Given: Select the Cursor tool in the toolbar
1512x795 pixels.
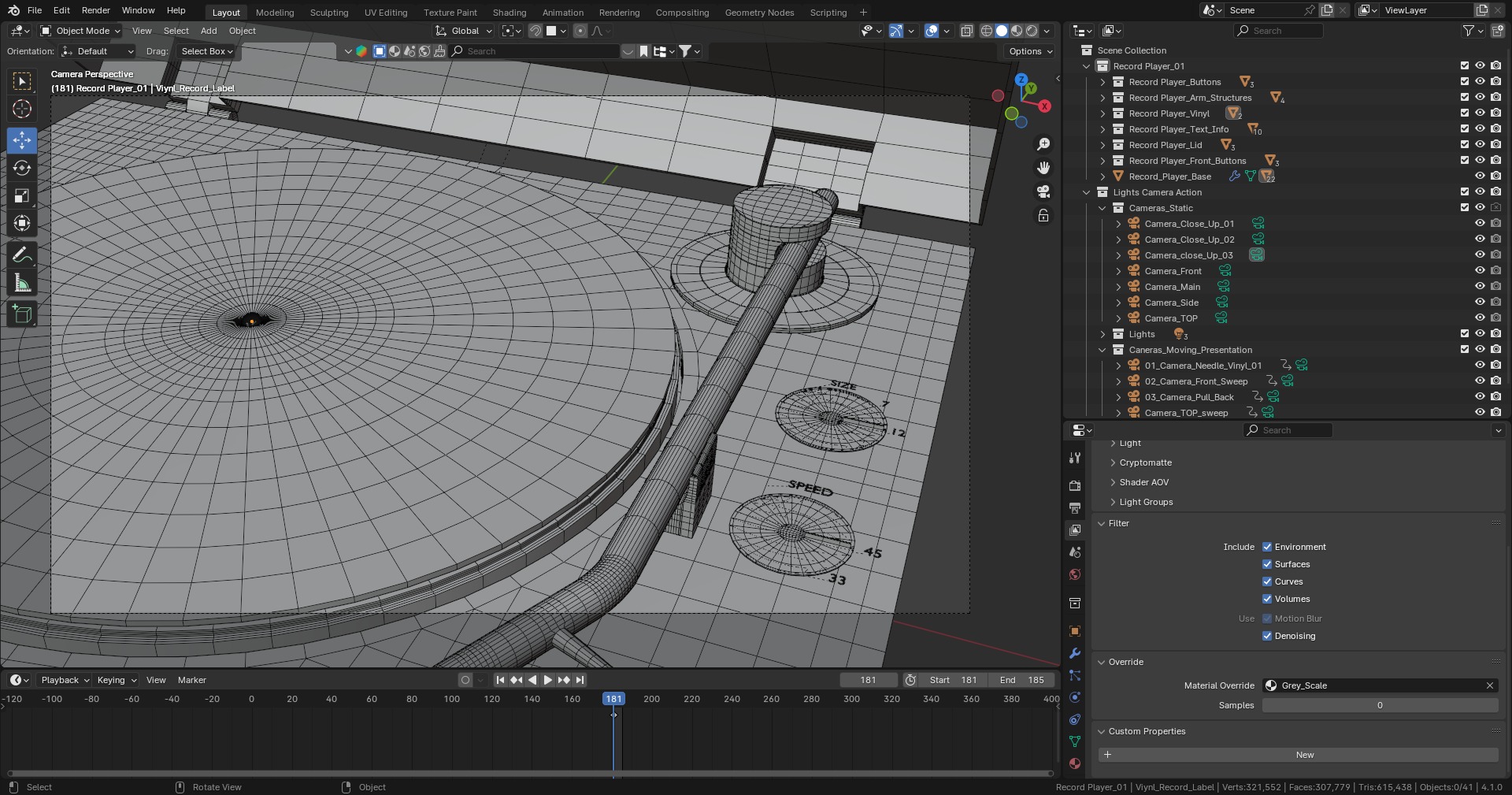Looking at the screenshot, I should [x=22, y=109].
